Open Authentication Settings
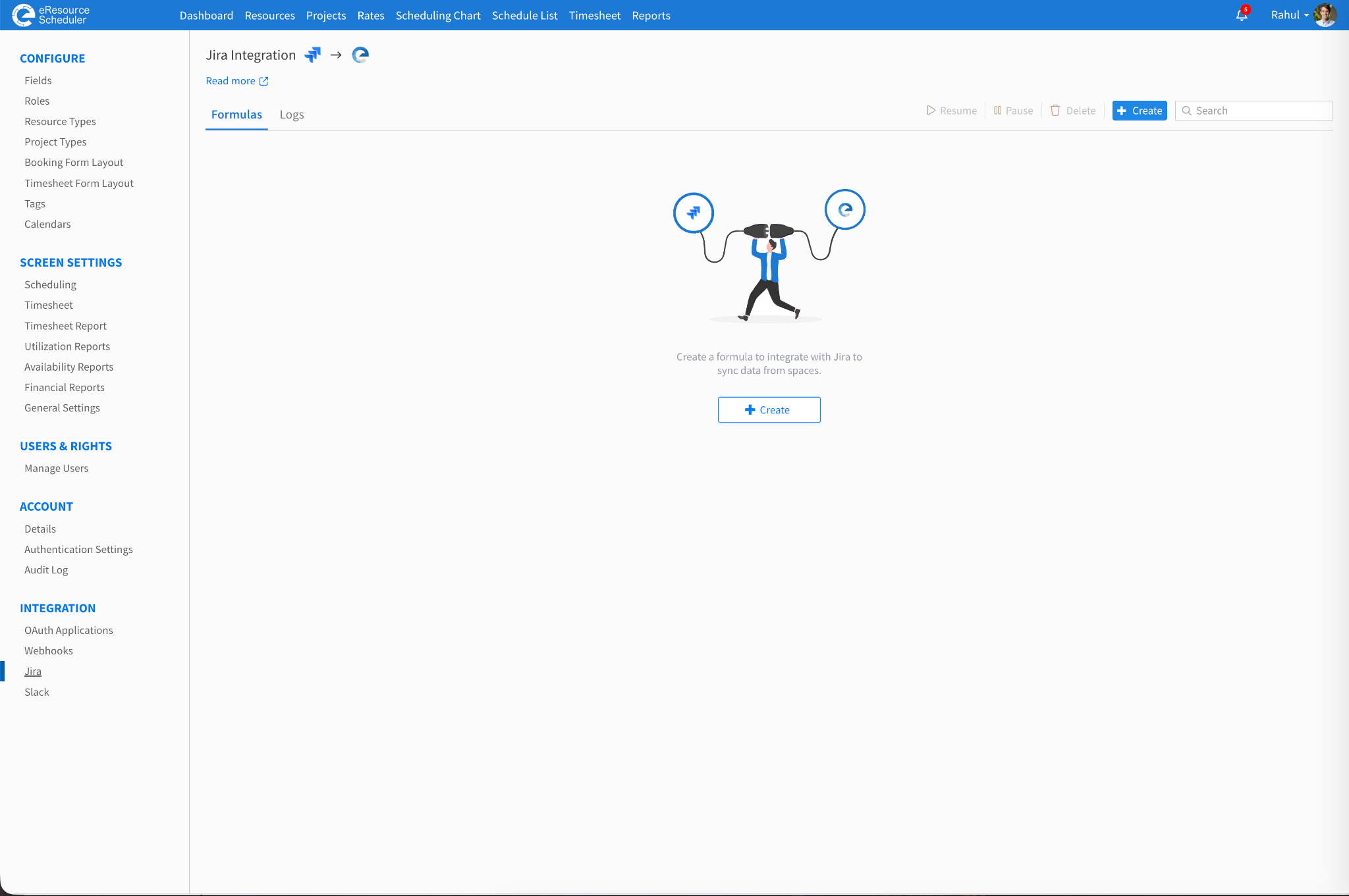 pos(78,549)
